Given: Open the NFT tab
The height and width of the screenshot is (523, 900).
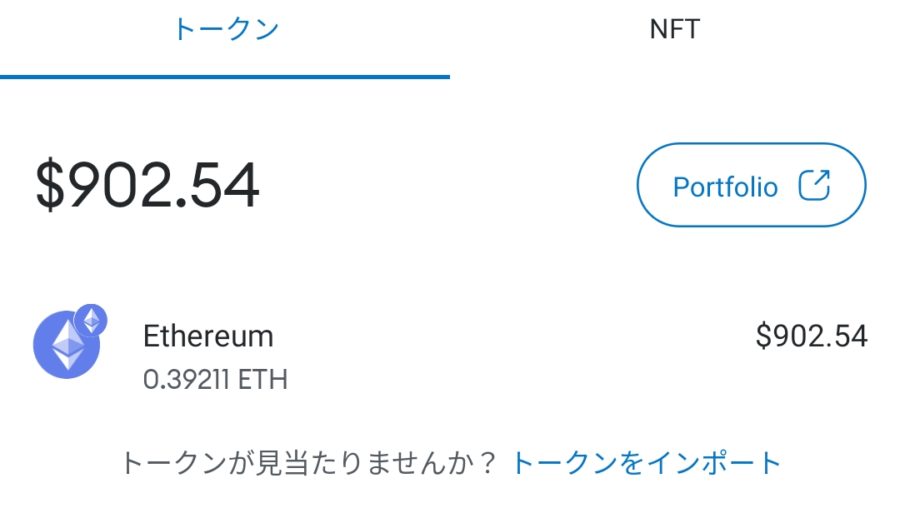Looking at the screenshot, I should [x=674, y=30].
